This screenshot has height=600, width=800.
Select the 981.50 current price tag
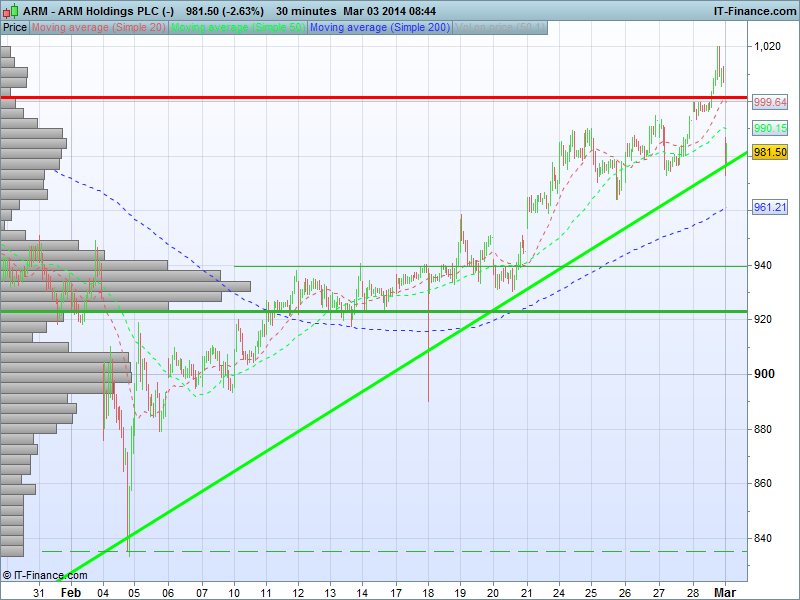click(x=770, y=152)
